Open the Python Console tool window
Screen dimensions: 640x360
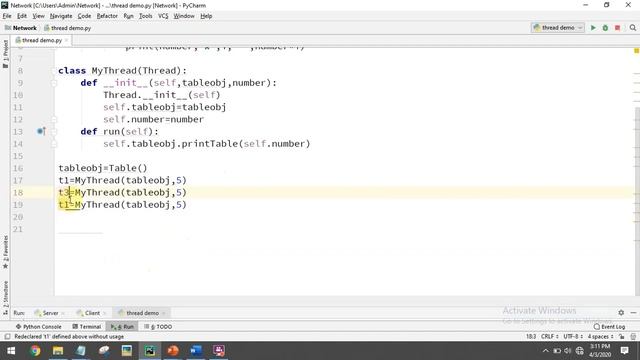coord(38,327)
